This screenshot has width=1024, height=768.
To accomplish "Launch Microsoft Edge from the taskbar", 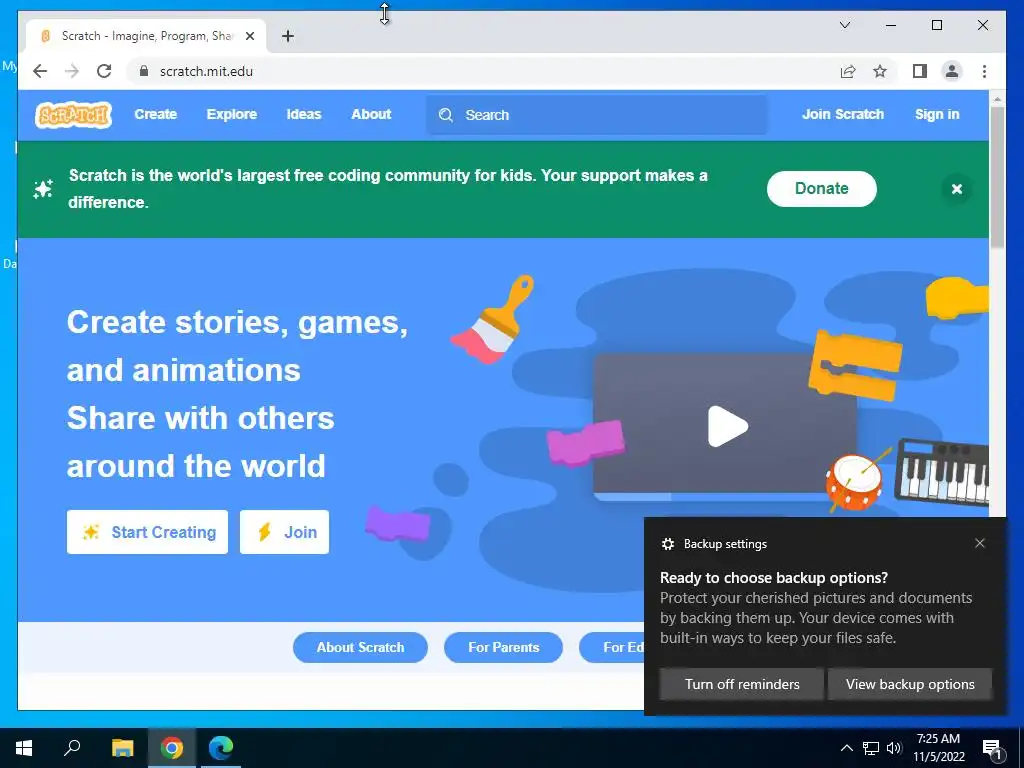I will [x=221, y=748].
